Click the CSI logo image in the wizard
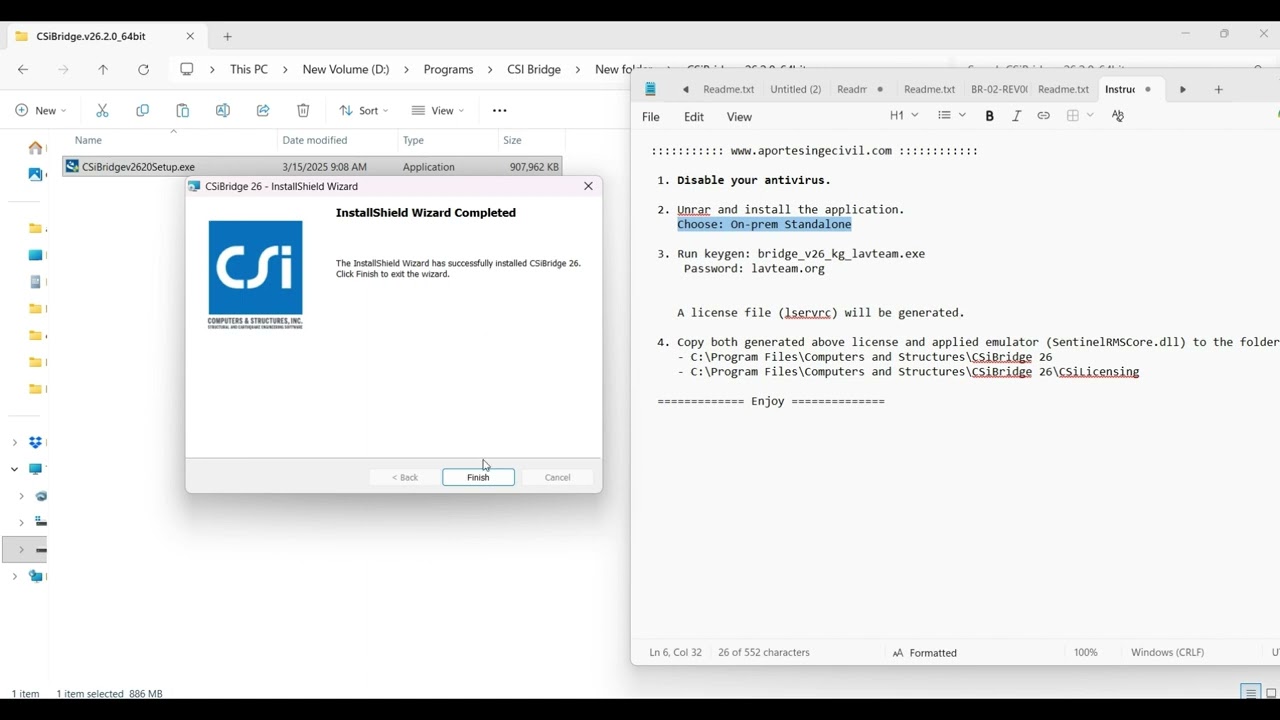 [255, 275]
